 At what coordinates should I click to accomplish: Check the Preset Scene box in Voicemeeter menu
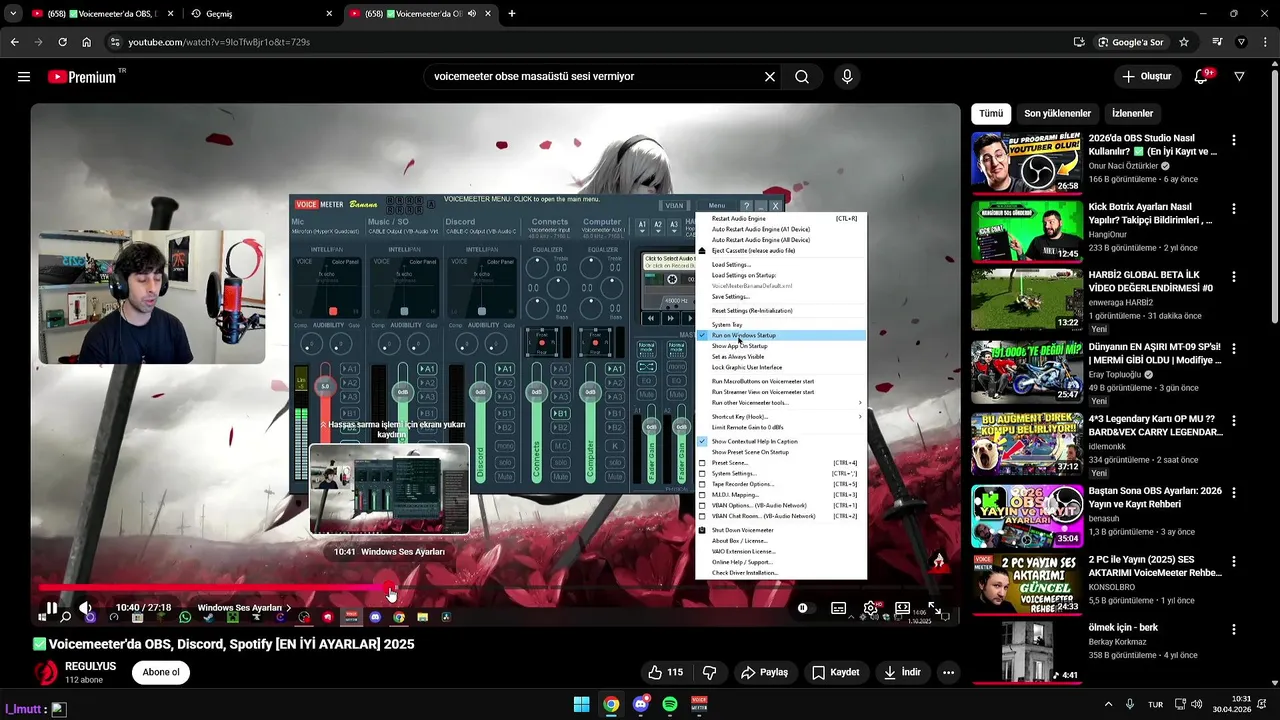tap(702, 463)
